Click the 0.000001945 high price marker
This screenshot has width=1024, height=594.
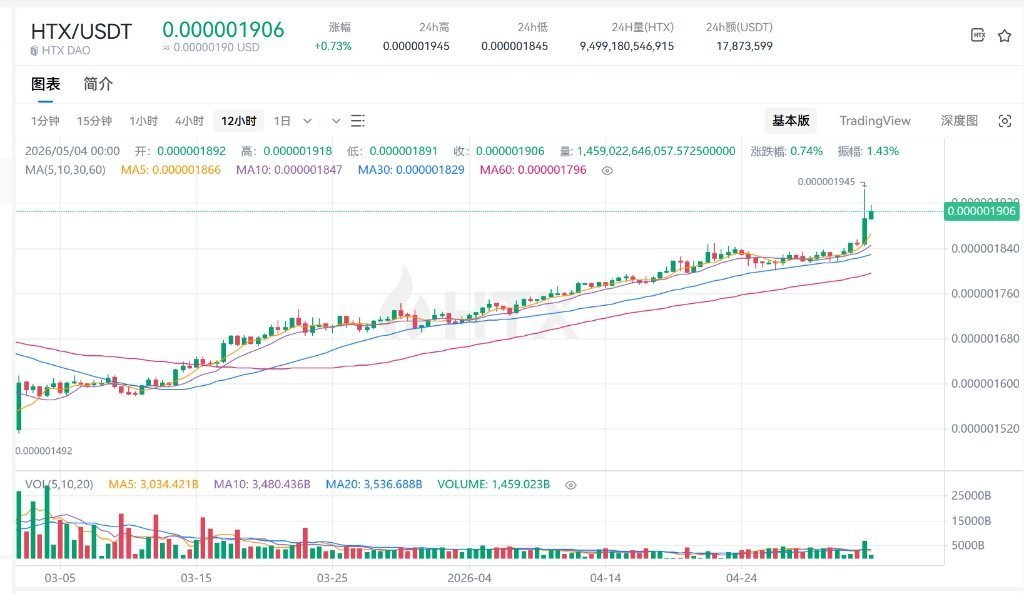(826, 181)
